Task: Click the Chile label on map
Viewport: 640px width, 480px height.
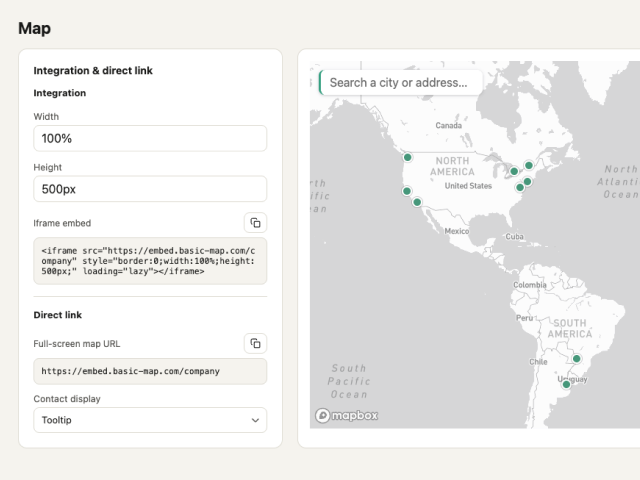Action: pyautogui.click(x=538, y=362)
